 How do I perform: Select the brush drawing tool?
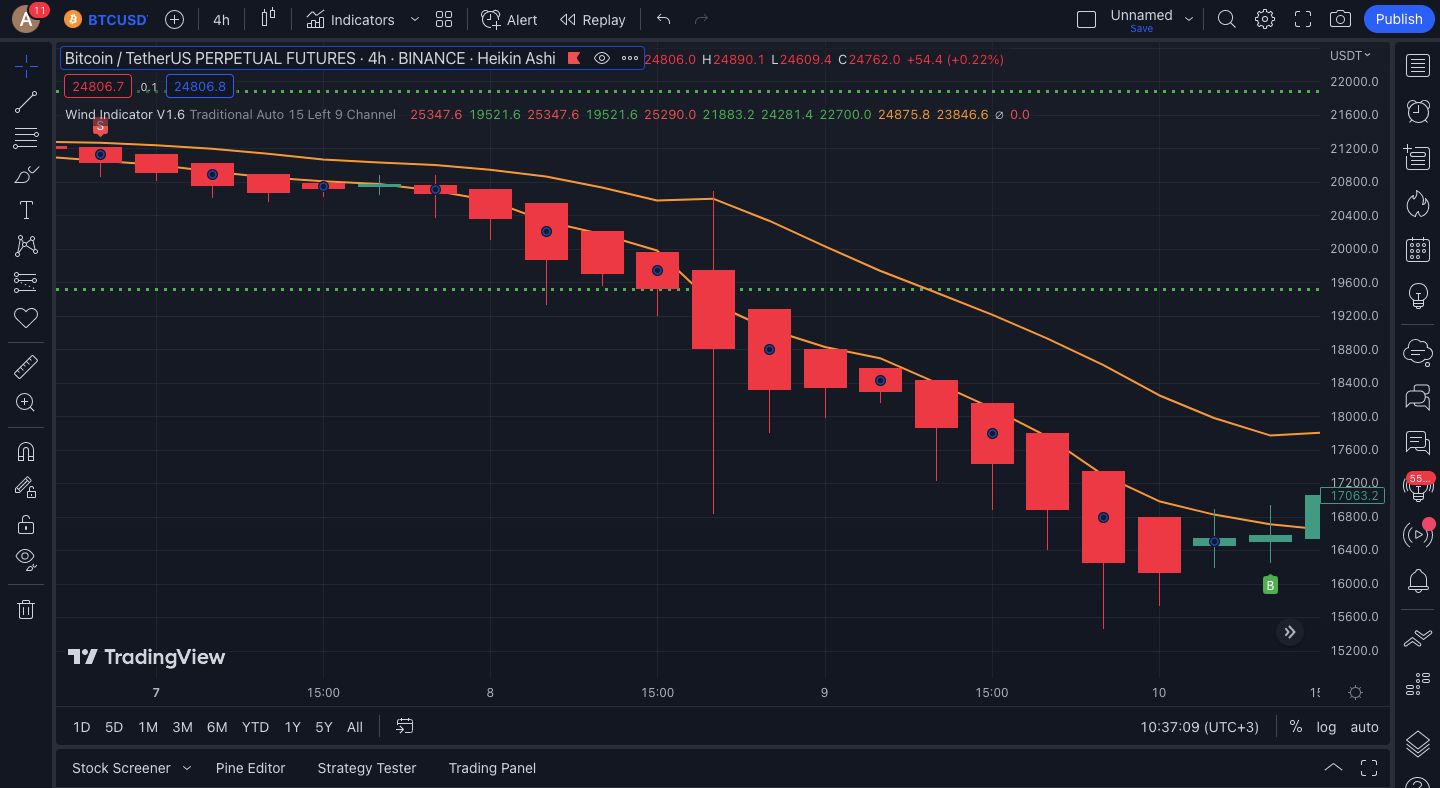pyautogui.click(x=26, y=175)
